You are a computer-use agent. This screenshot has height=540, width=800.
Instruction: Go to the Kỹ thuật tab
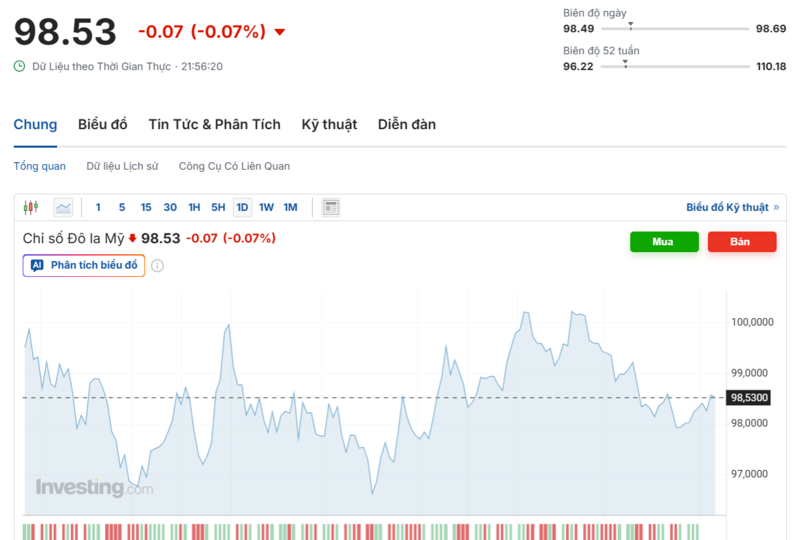point(329,125)
